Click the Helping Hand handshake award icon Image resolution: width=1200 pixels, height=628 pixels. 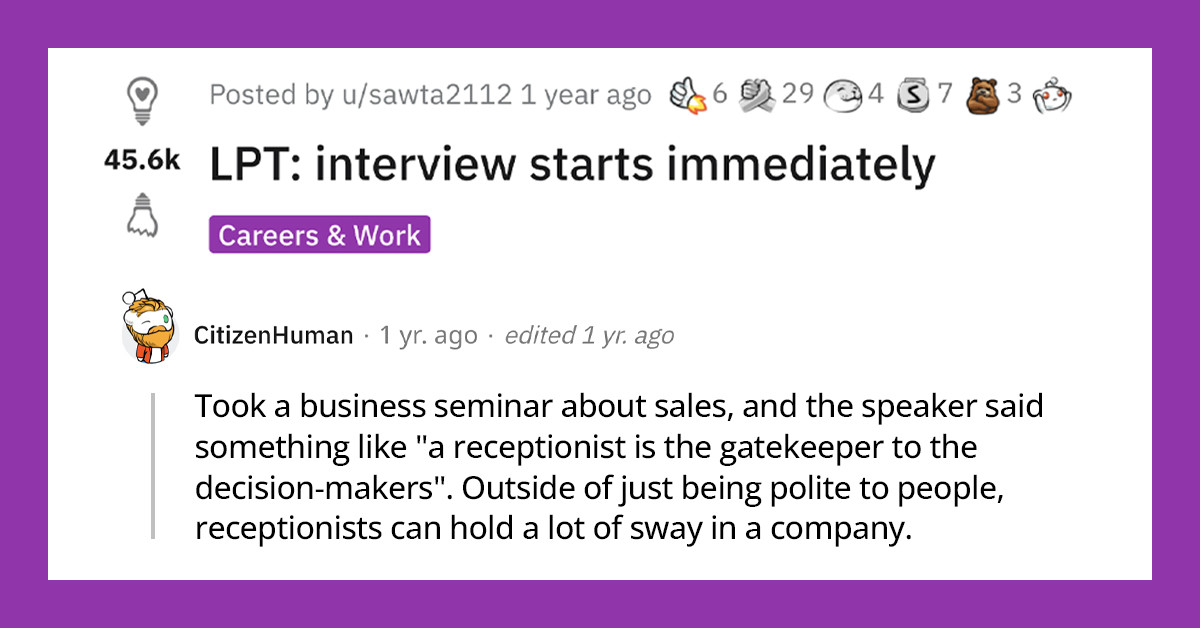click(x=756, y=95)
